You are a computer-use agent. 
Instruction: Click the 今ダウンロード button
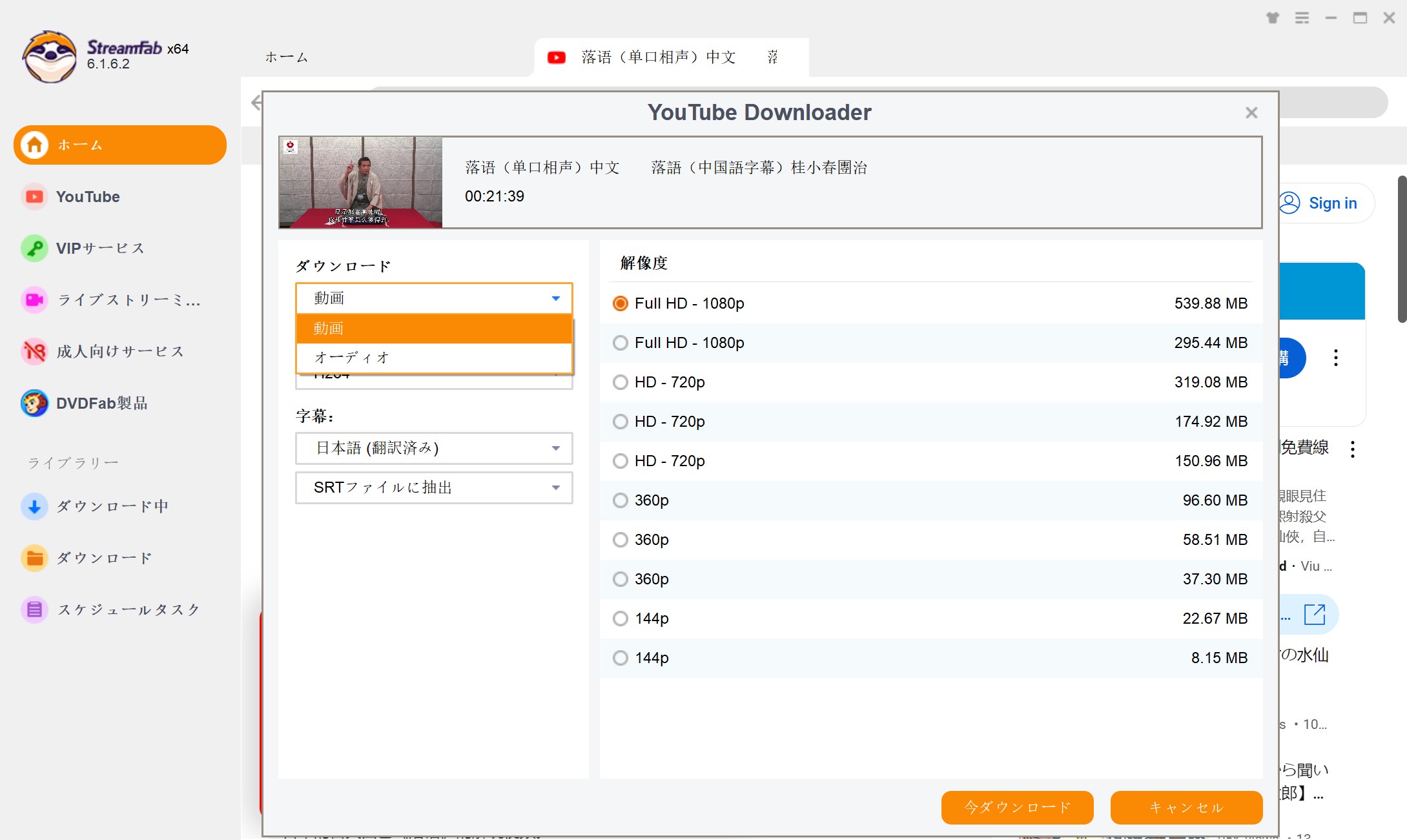(1017, 808)
